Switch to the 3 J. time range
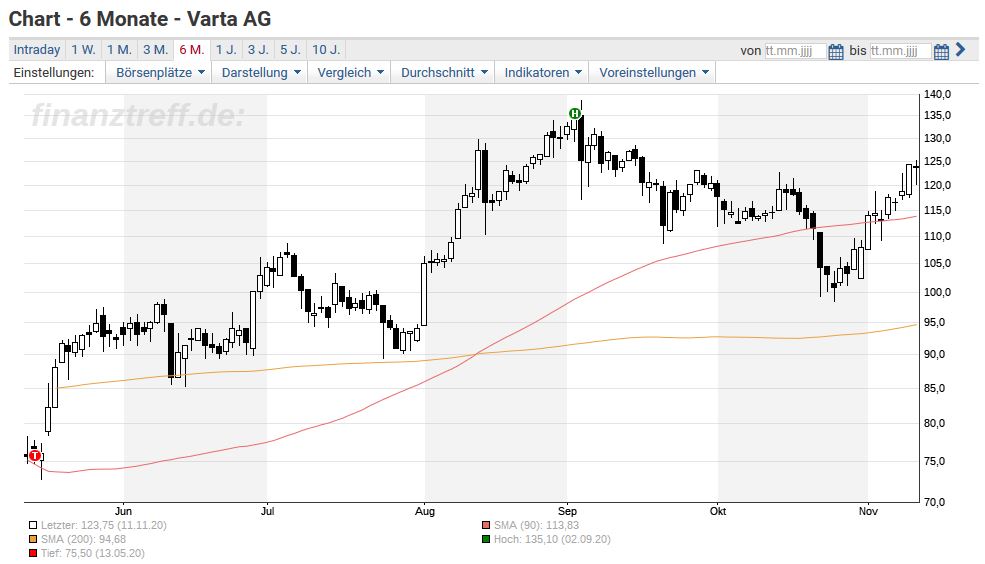This screenshot has height=564, width=985. click(258, 50)
